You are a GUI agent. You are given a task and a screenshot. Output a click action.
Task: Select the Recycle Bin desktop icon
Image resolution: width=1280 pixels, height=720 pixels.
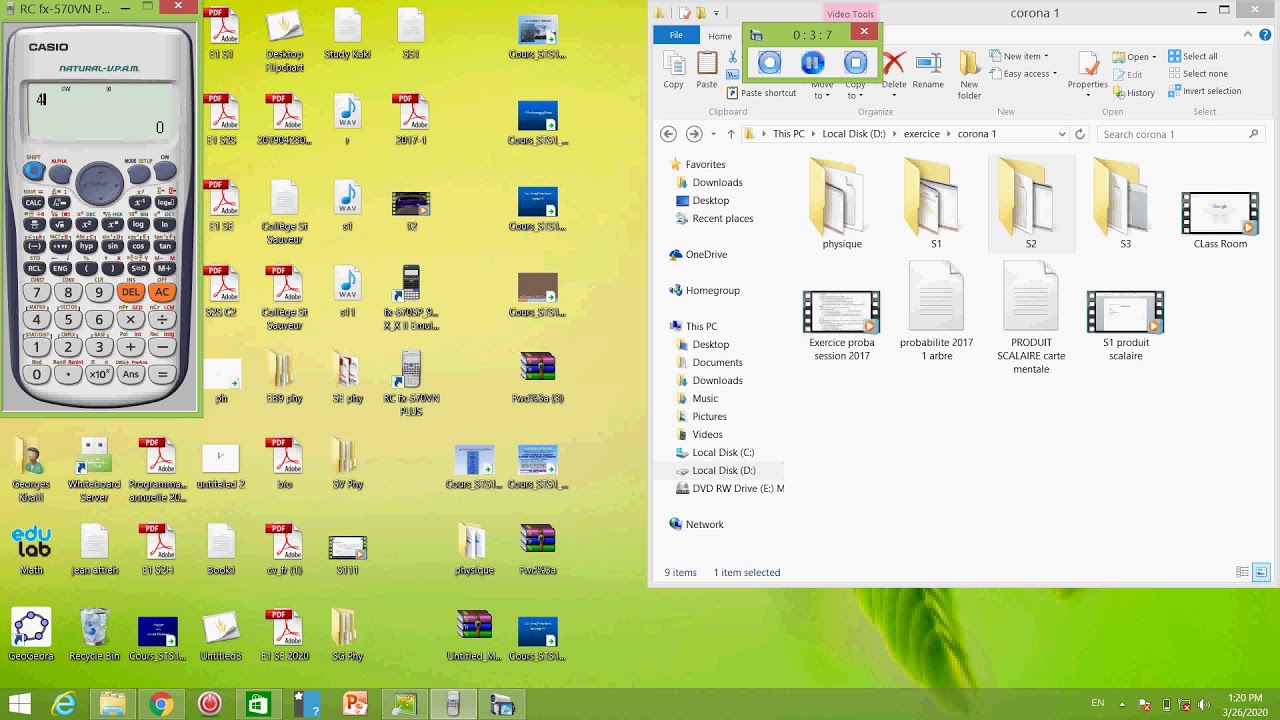click(94, 635)
